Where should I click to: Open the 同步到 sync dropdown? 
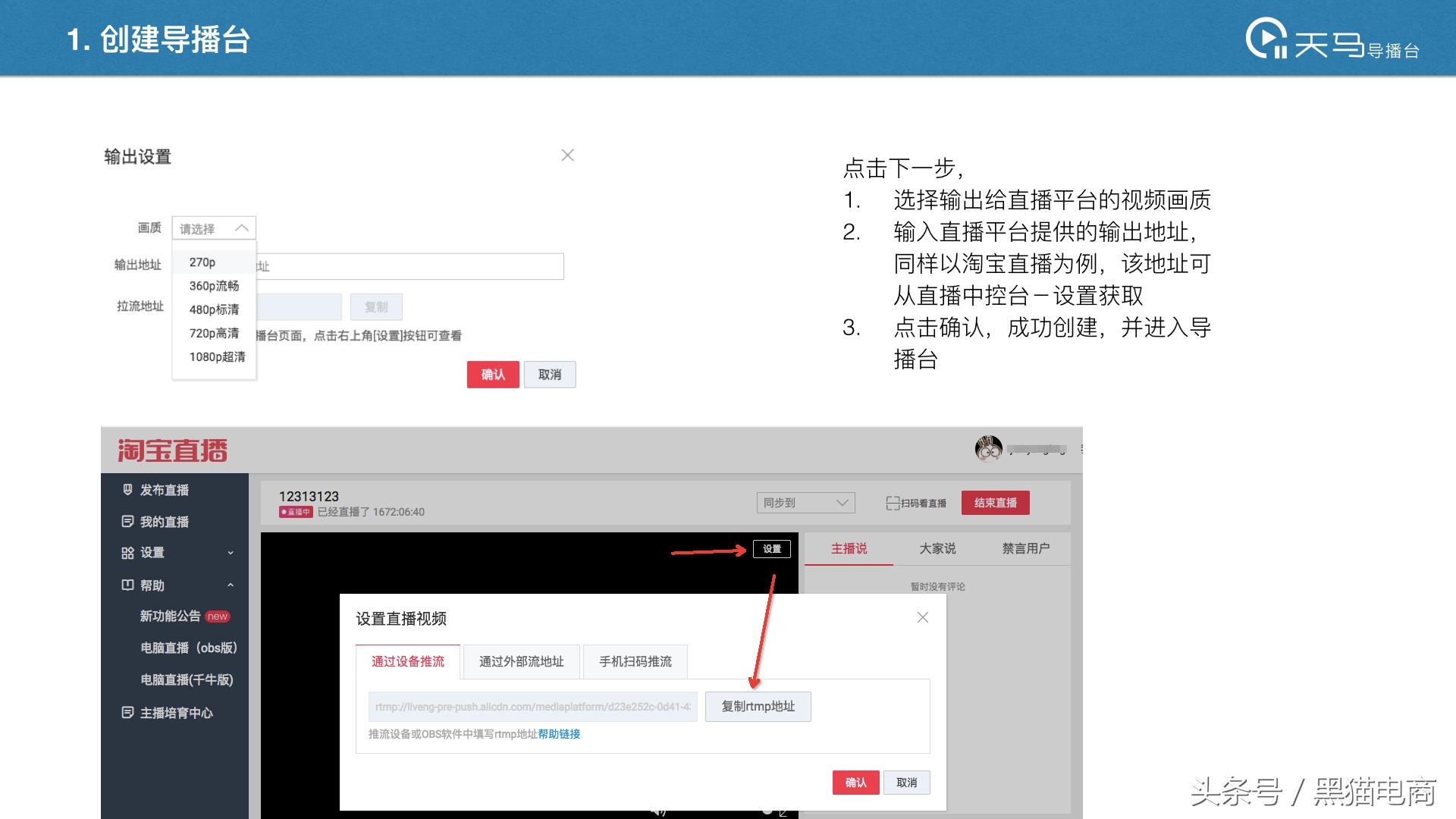(805, 502)
